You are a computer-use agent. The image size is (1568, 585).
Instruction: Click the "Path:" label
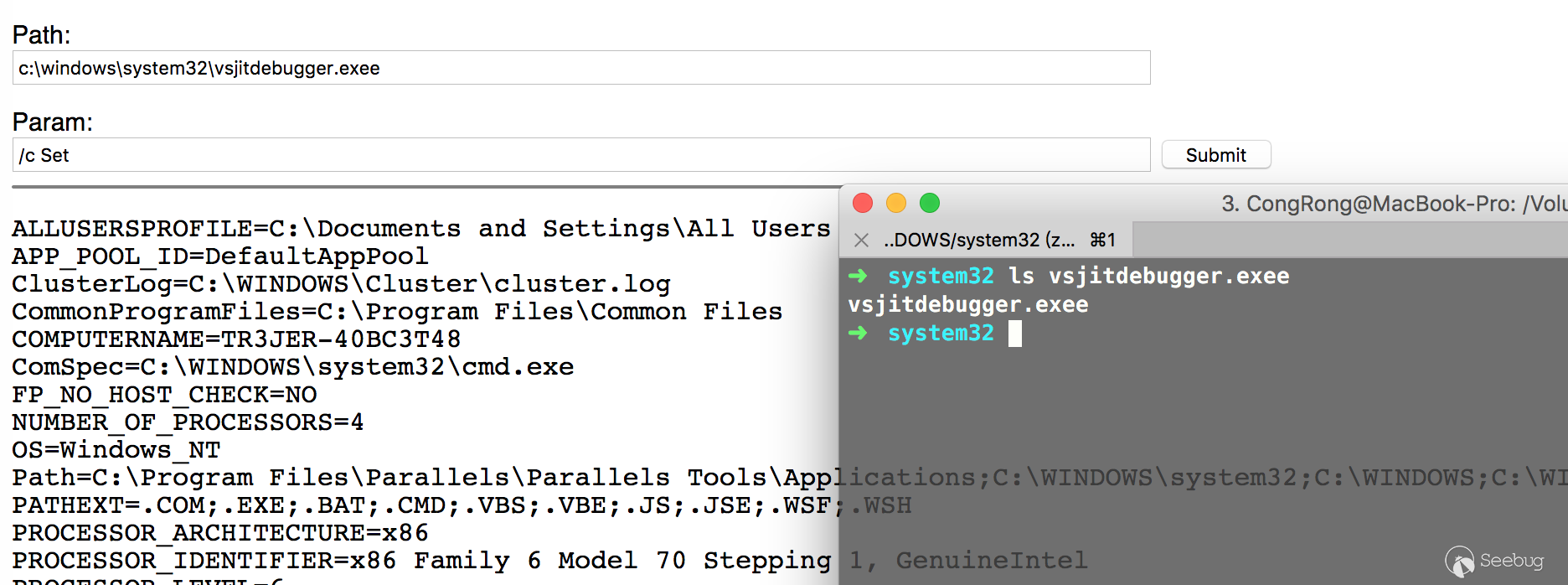(42, 35)
